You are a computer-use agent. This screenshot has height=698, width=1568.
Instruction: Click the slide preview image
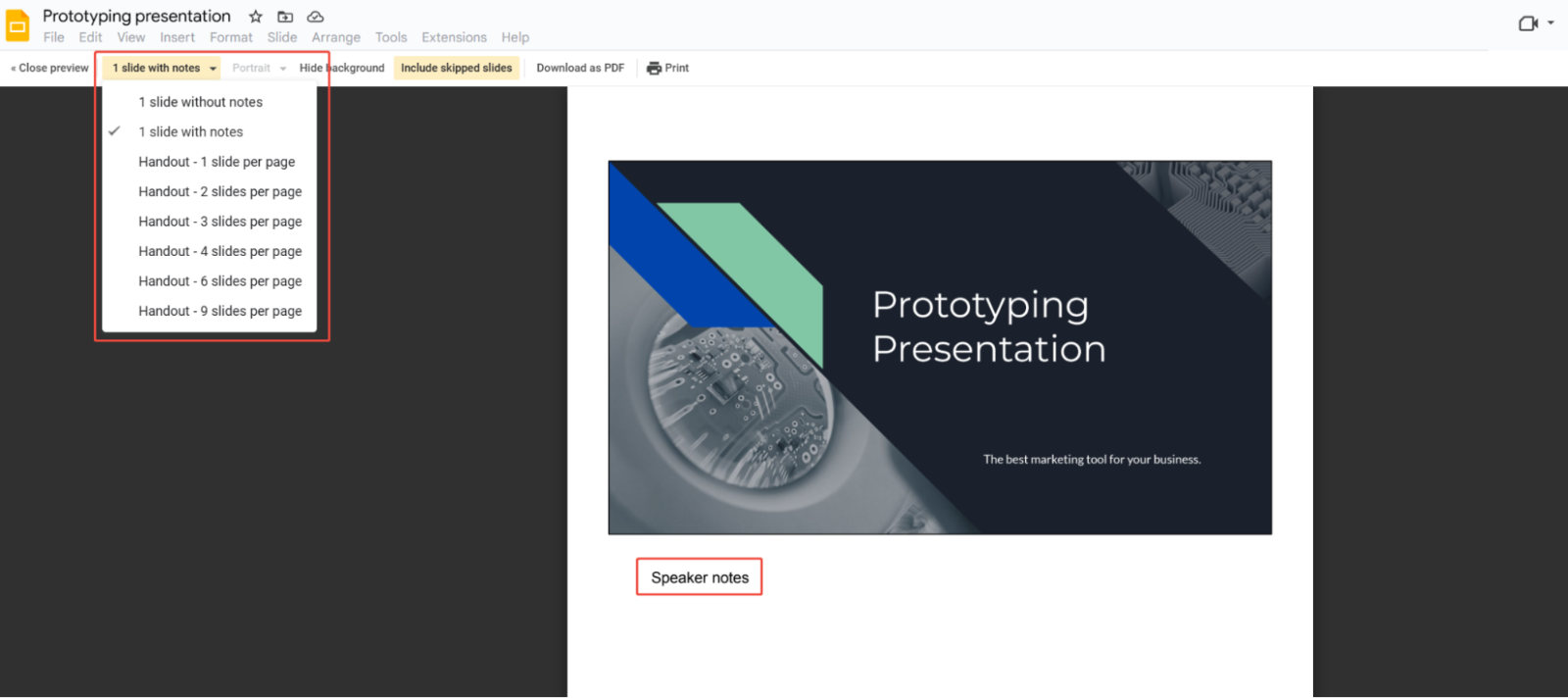(940, 348)
